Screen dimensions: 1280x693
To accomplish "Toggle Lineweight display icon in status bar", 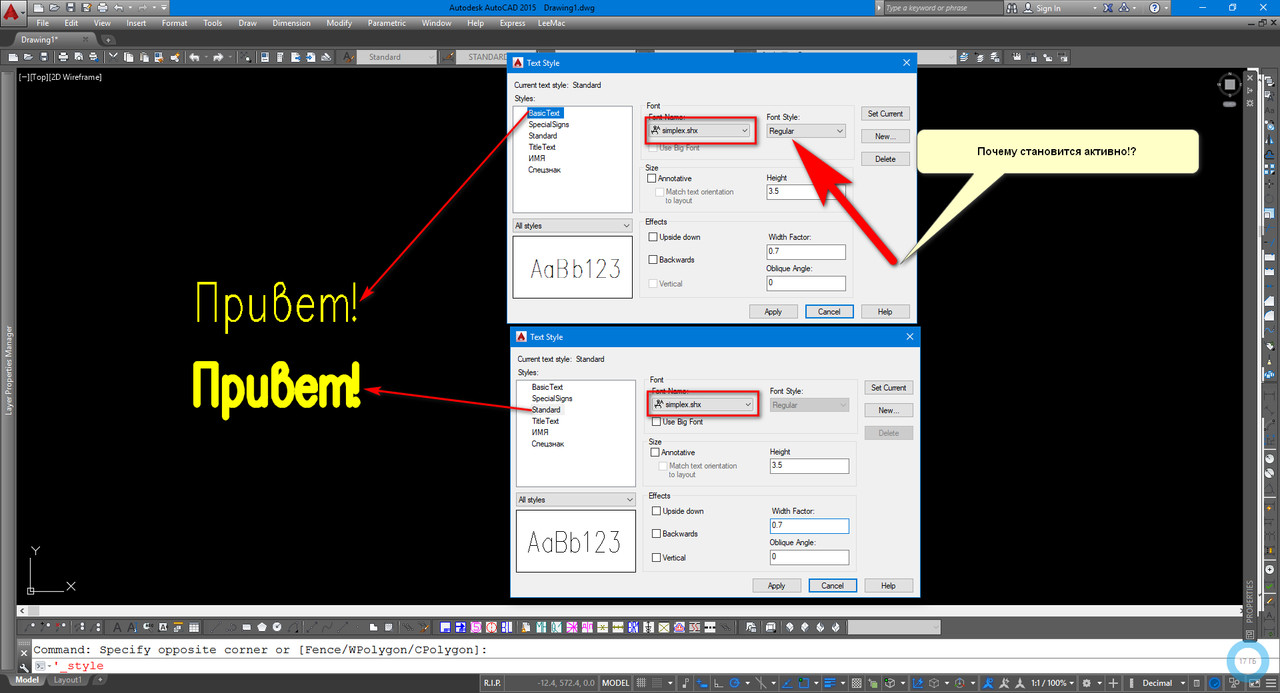I will tap(829, 682).
